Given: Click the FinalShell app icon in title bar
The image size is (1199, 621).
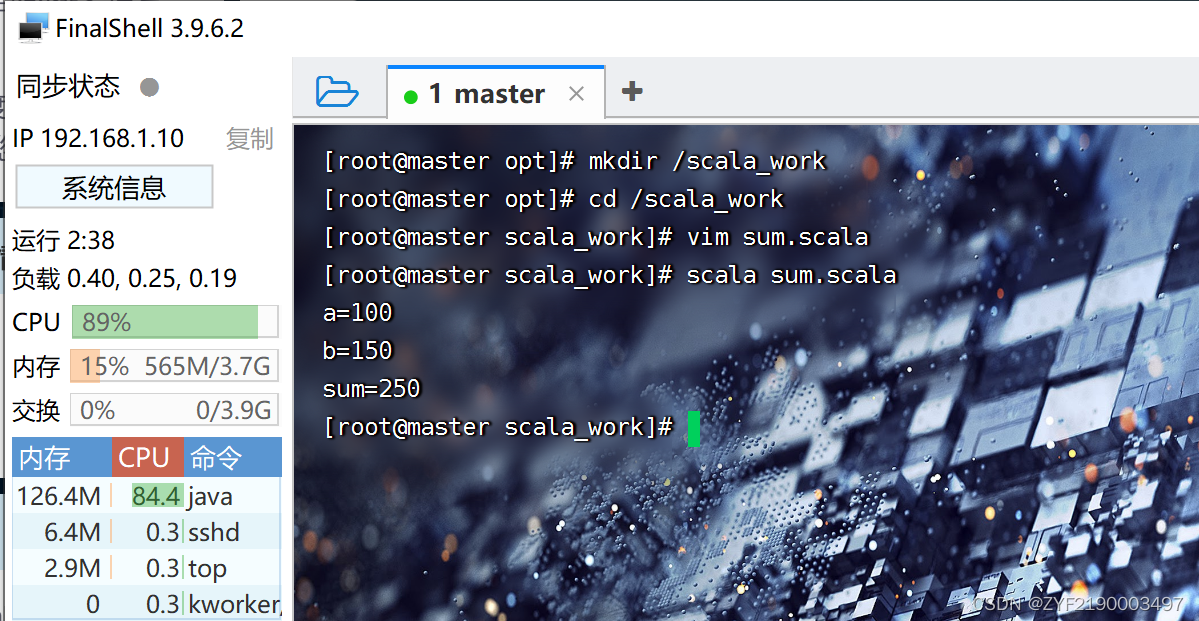Looking at the screenshot, I should click(33, 28).
